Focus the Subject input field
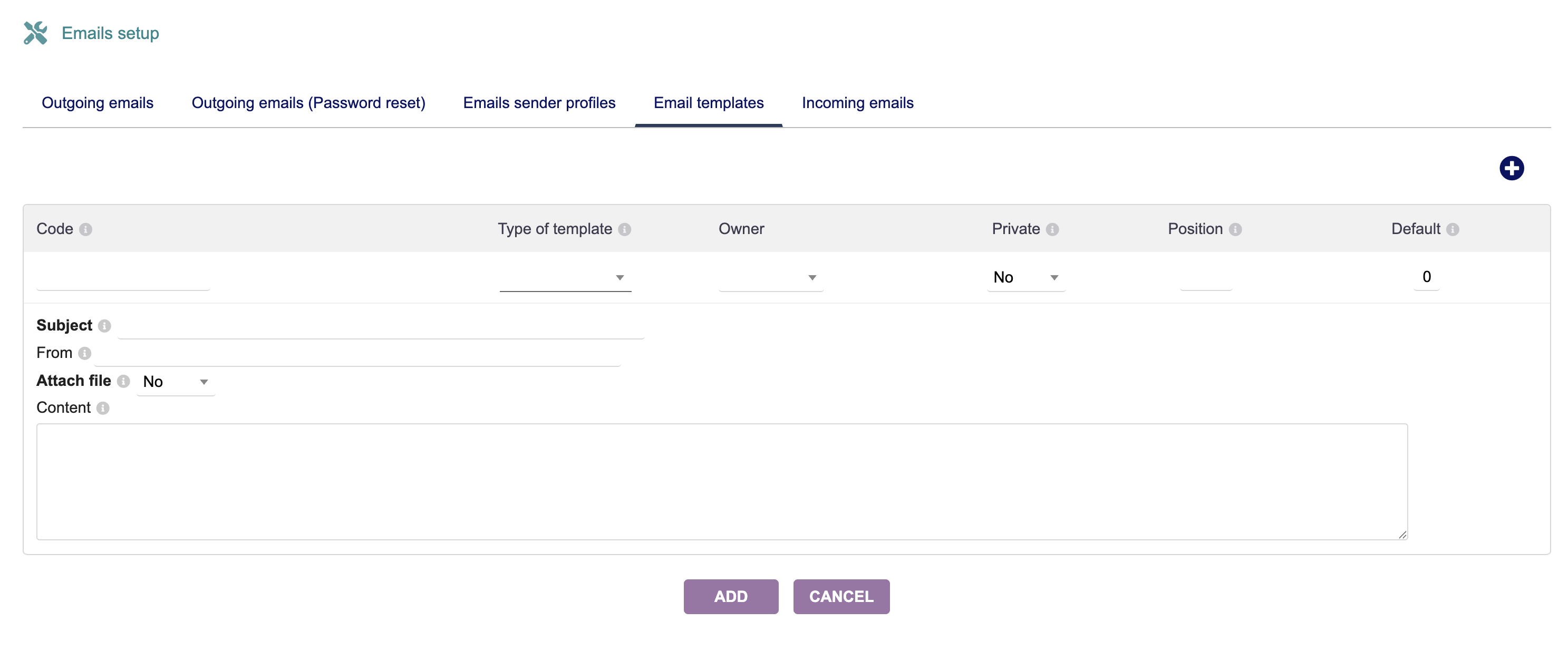 point(381,326)
